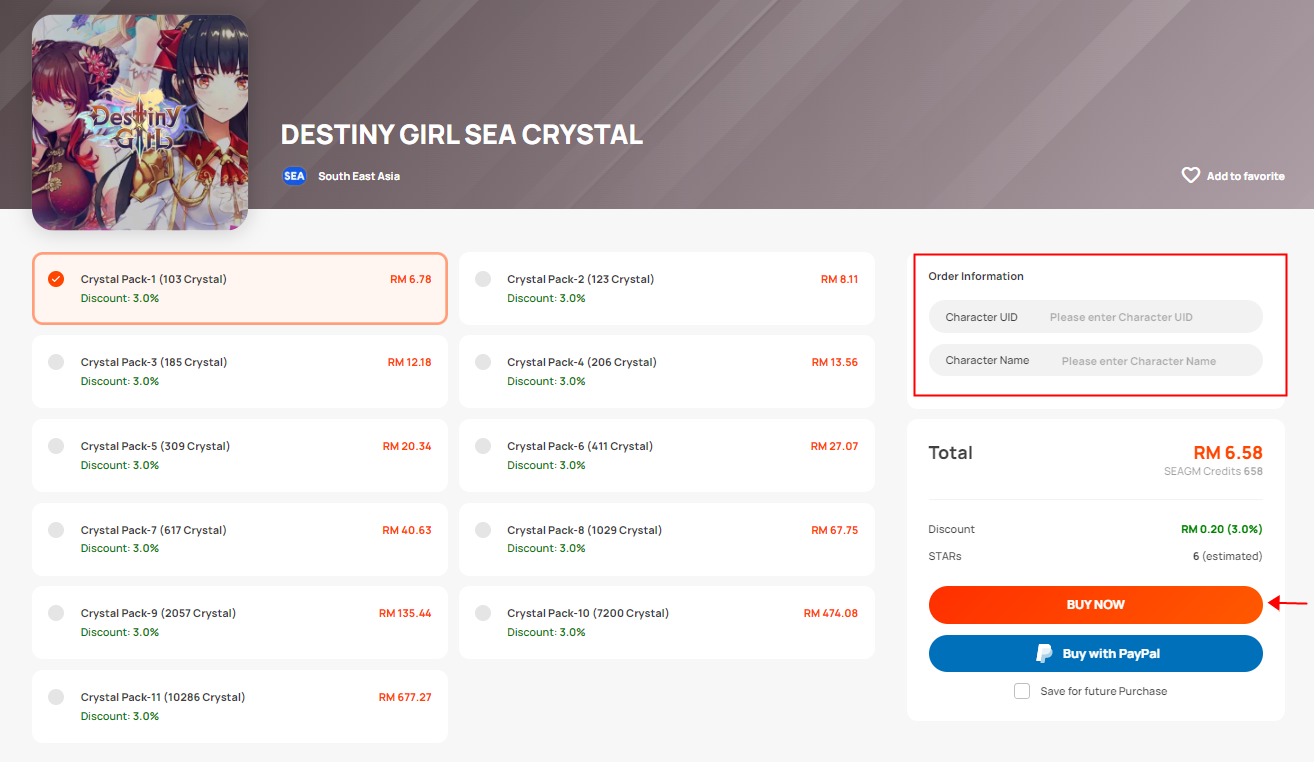The height and width of the screenshot is (762, 1314).
Task: Click the 6 (estimated) STARs value
Action: [1227, 556]
